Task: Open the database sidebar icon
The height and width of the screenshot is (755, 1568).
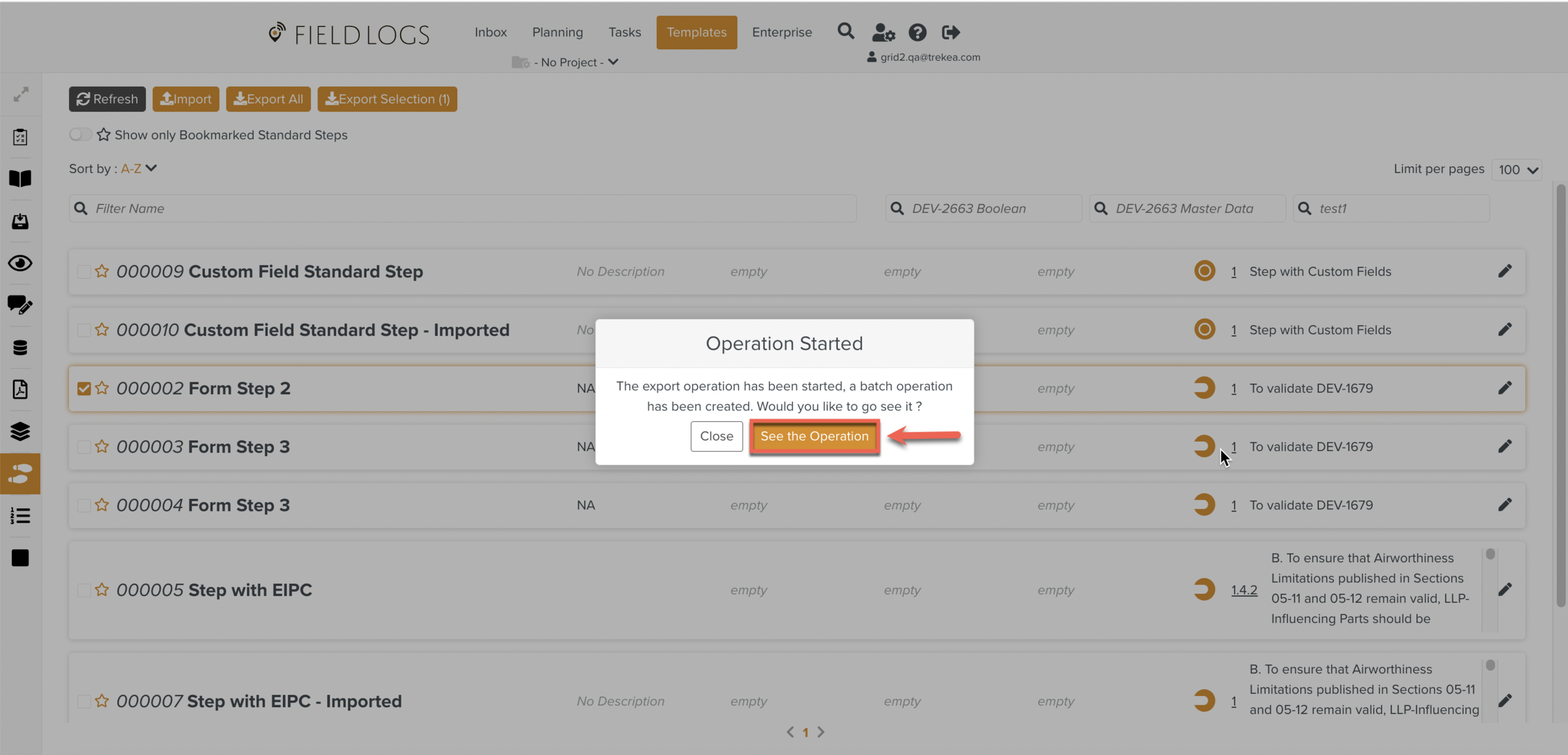Action: (20, 348)
